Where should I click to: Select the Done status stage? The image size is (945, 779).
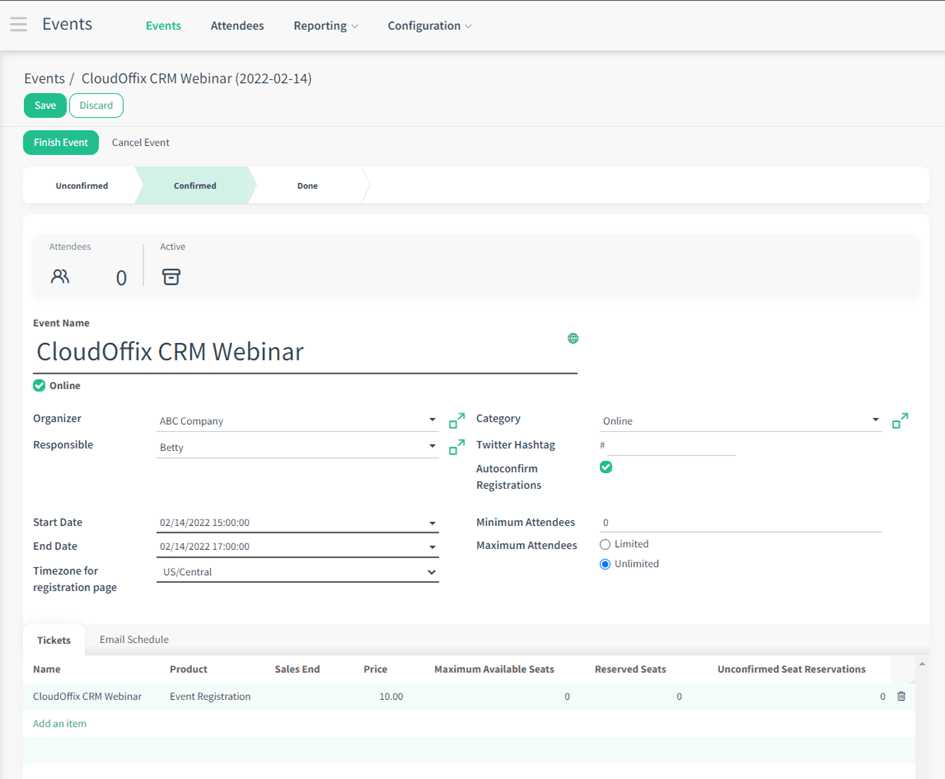[x=307, y=186]
